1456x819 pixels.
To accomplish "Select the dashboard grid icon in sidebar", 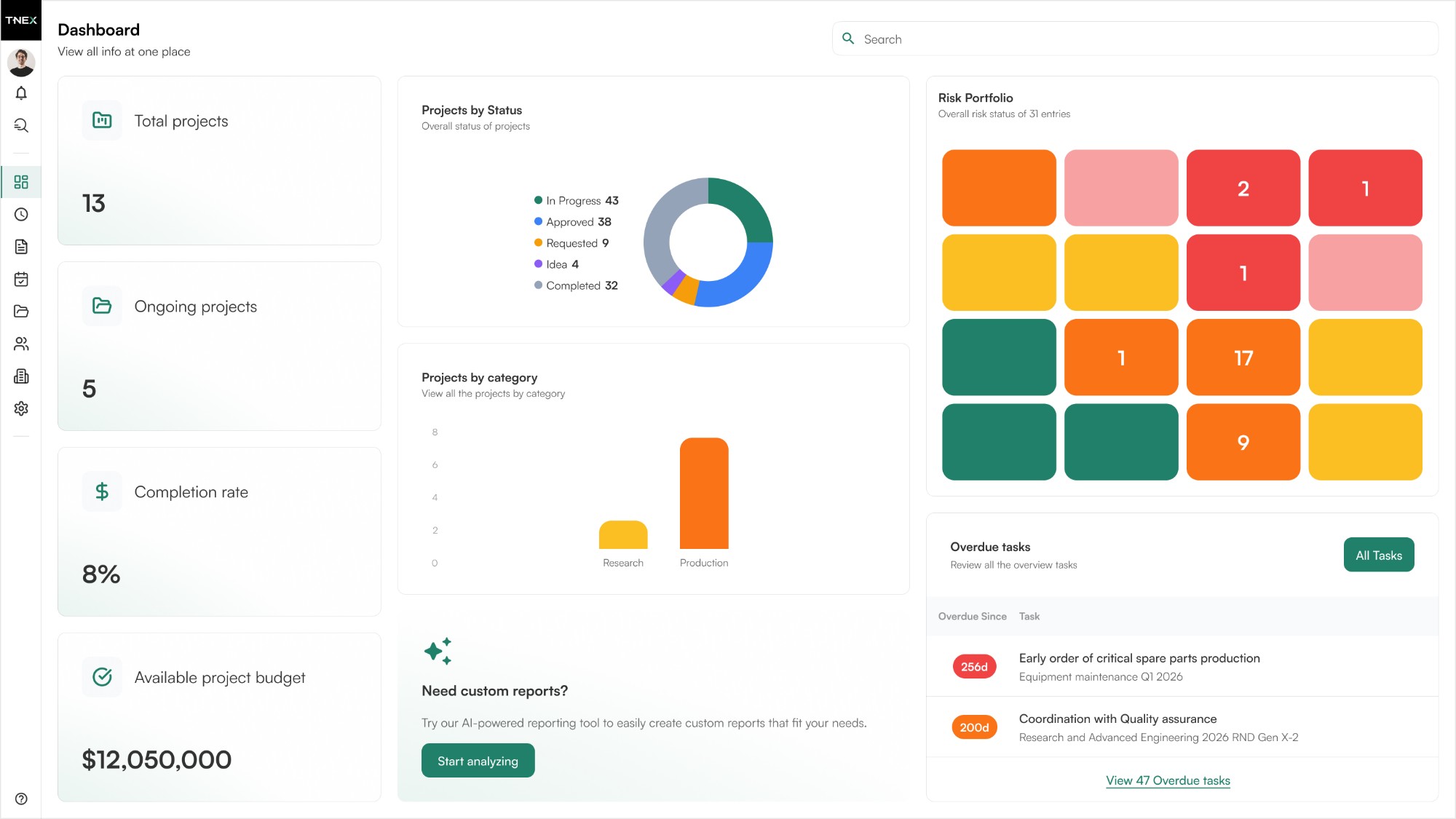I will pyautogui.click(x=21, y=182).
